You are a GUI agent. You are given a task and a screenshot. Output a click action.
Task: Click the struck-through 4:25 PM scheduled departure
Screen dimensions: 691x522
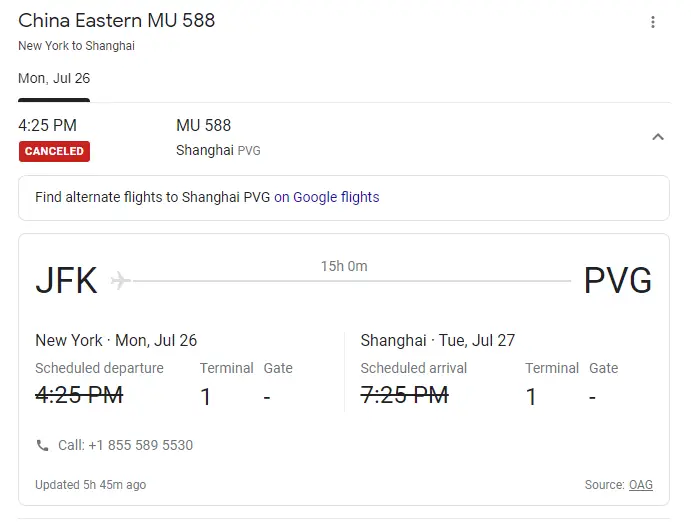click(x=79, y=395)
